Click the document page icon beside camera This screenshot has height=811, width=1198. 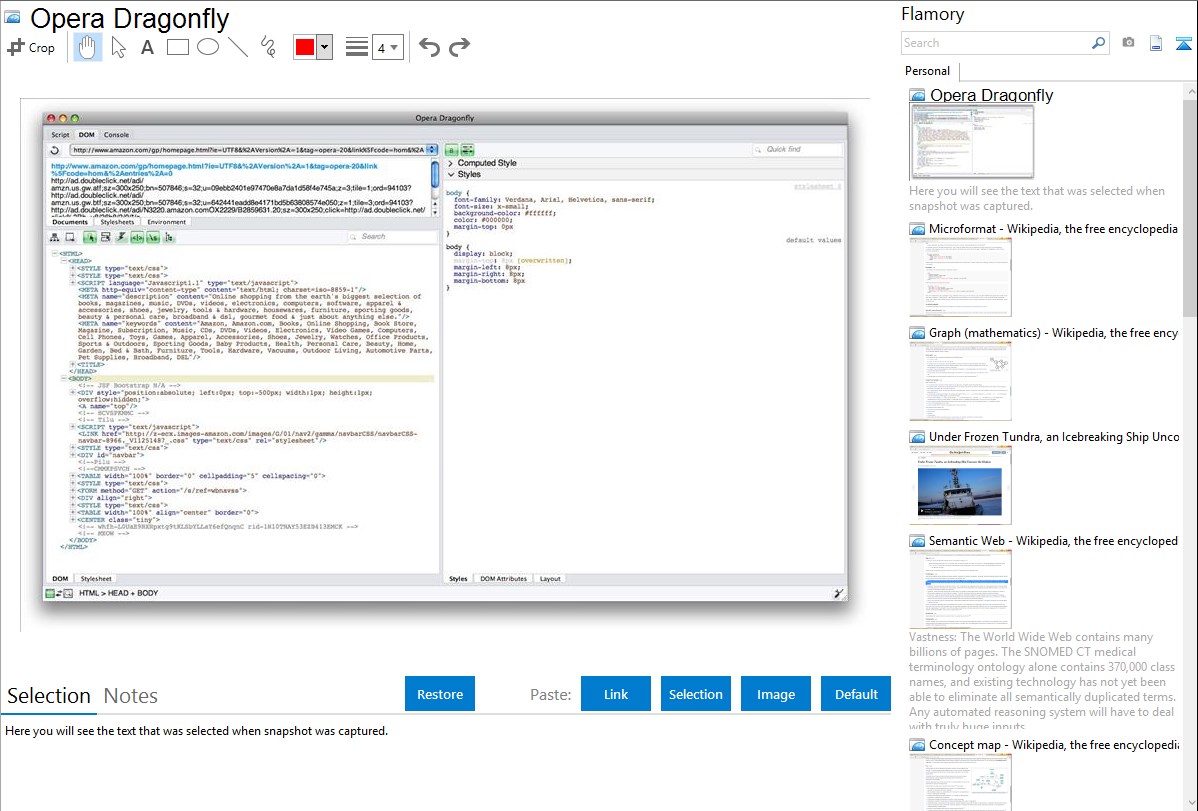(1156, 43)
